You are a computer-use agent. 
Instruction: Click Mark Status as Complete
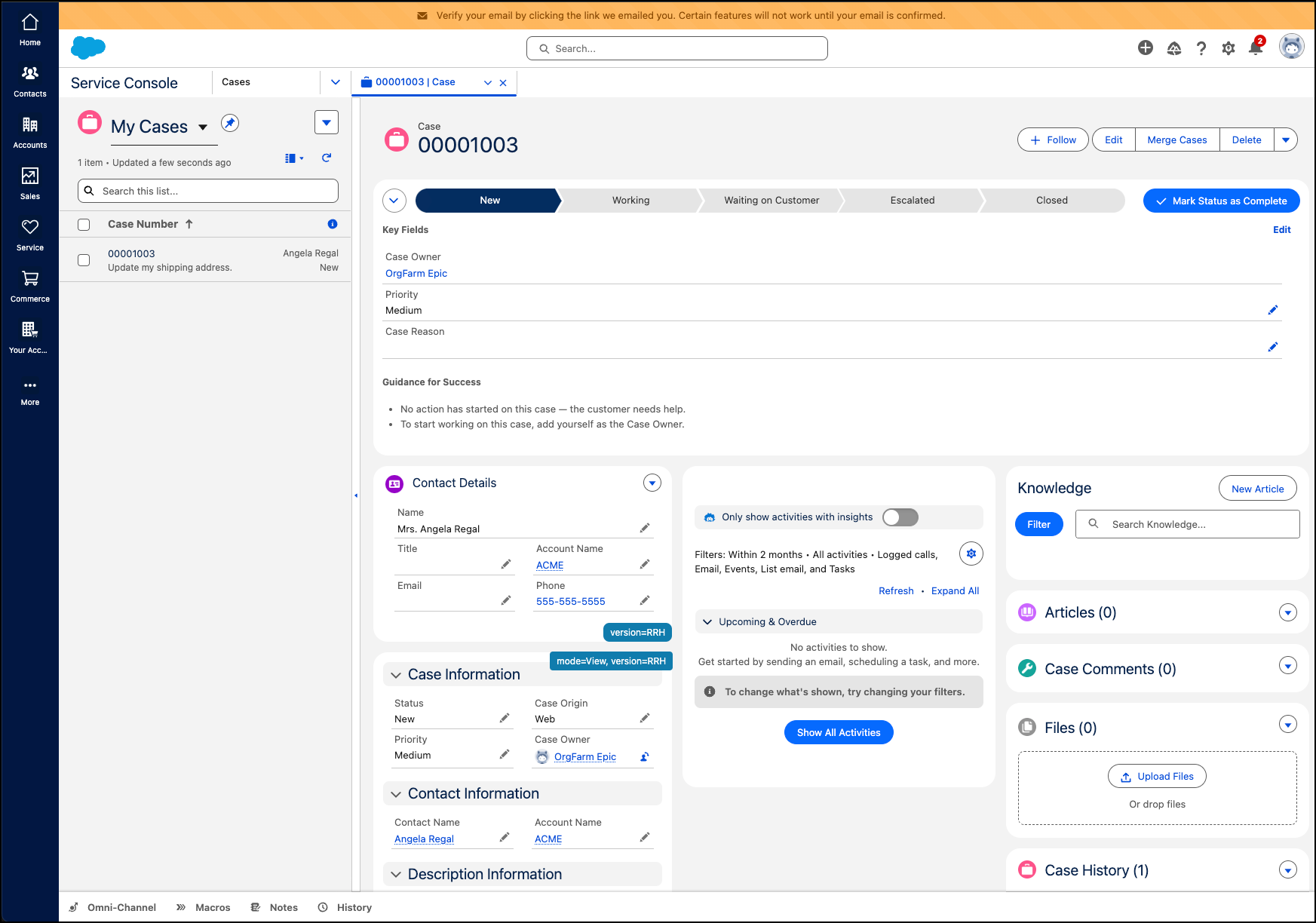tap(1222, 201)
